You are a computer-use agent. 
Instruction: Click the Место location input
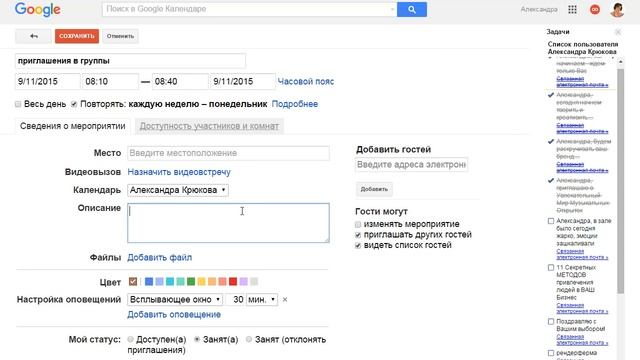pyautogui.click(x=228, y=153)
